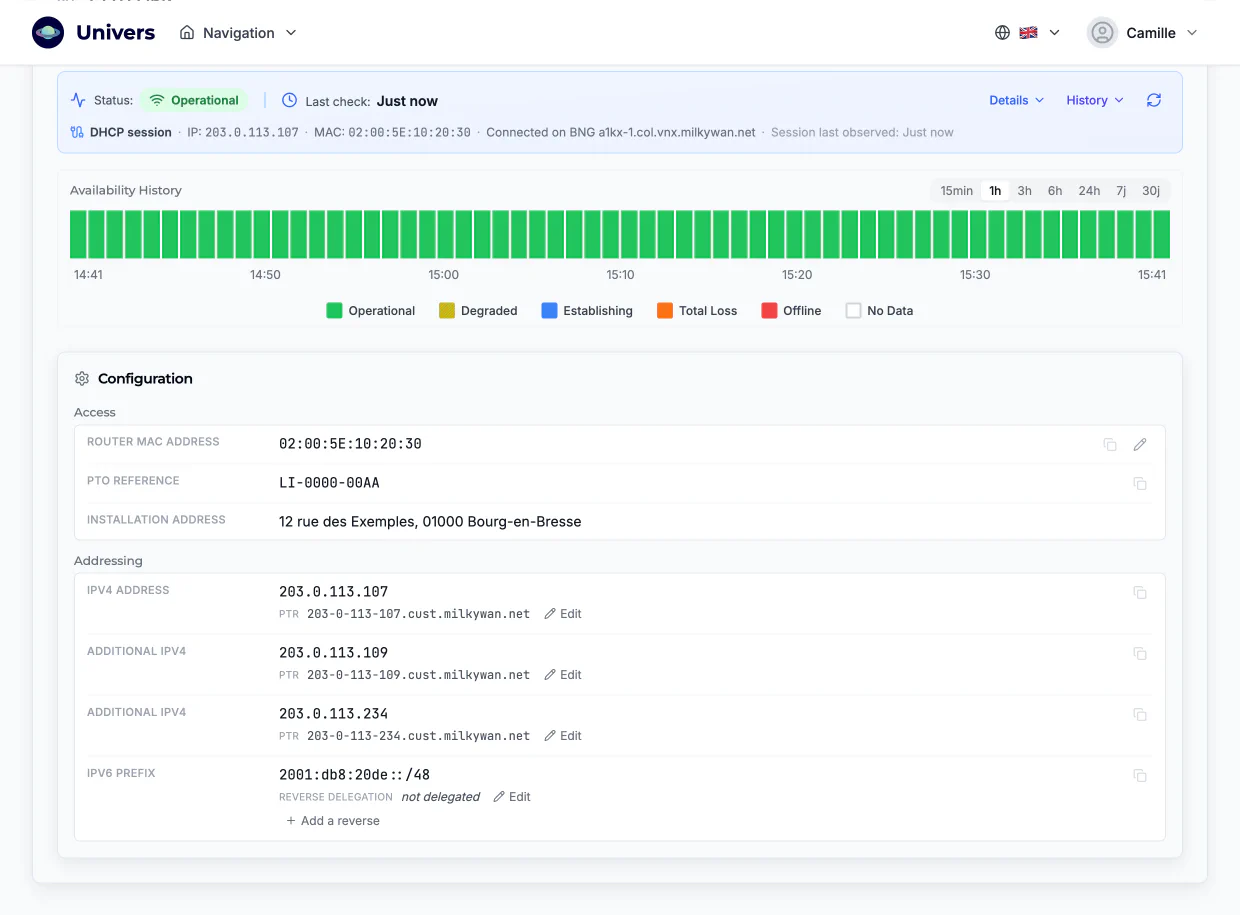
Task: Copy additional IPv4 203.0.113.234
Action: [1140, 715]
